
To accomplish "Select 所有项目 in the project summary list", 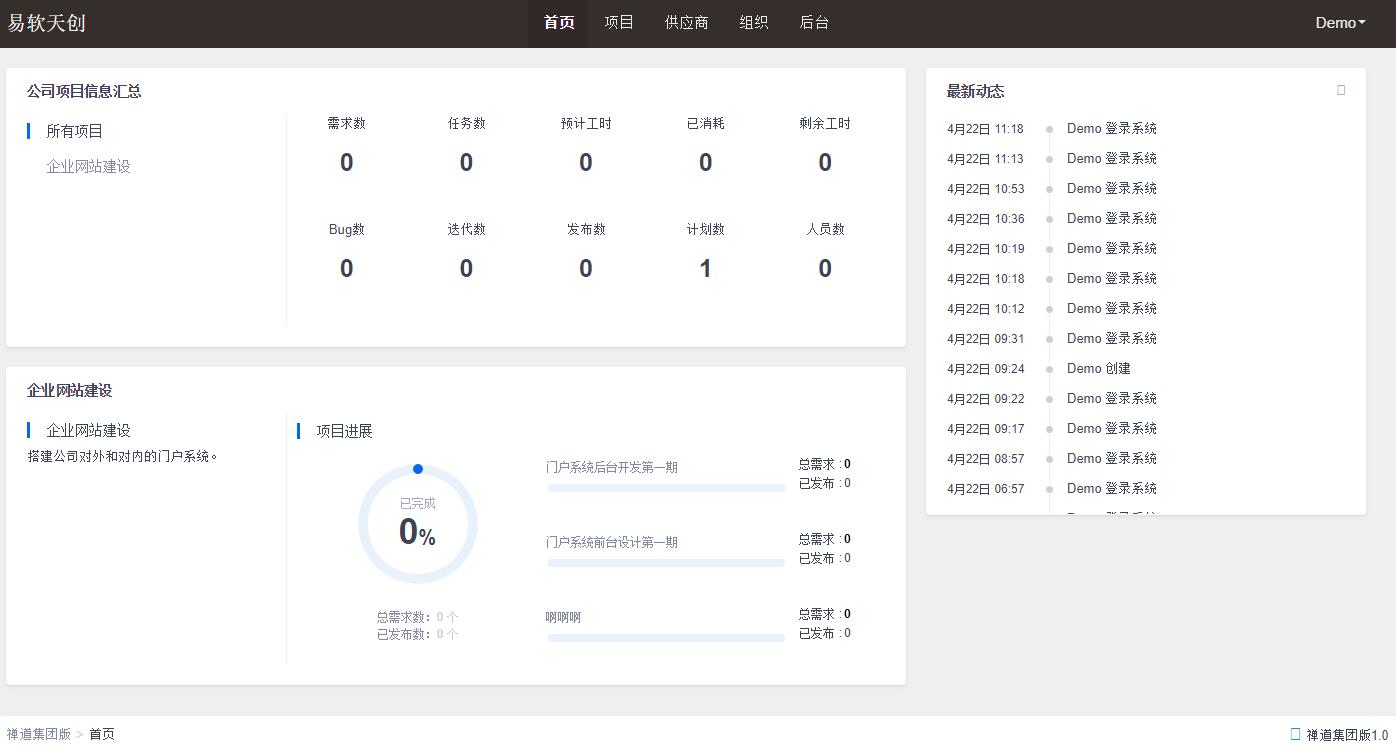I will coord(75,131).
